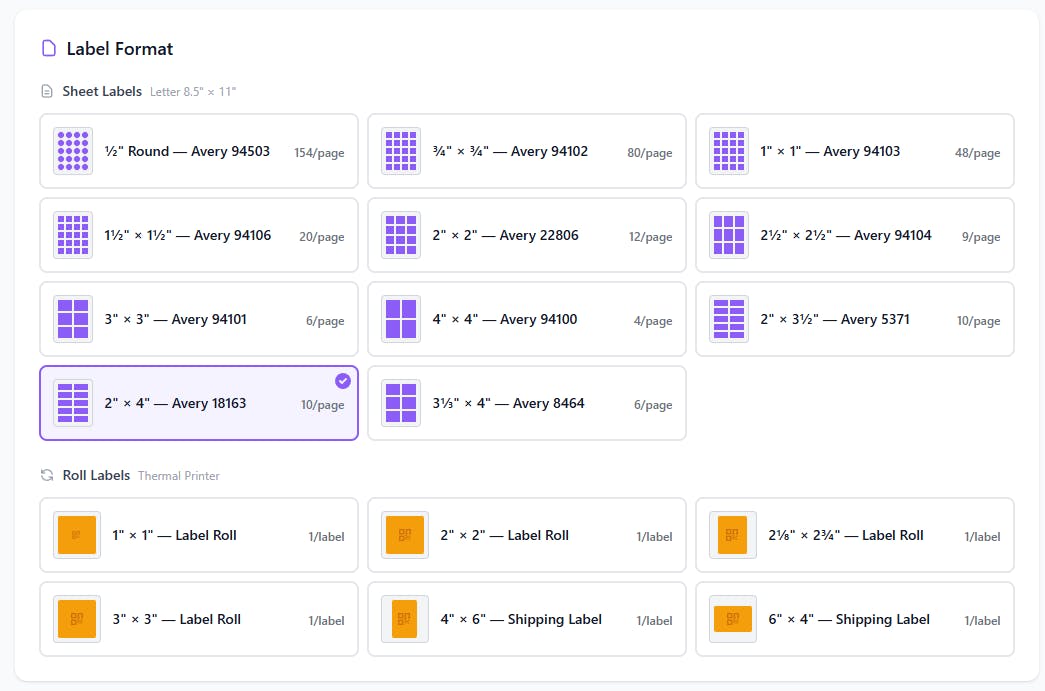
Task: Select 3⅓" × 4" — Avery 8464 format
Action: [x=526, y=403]
